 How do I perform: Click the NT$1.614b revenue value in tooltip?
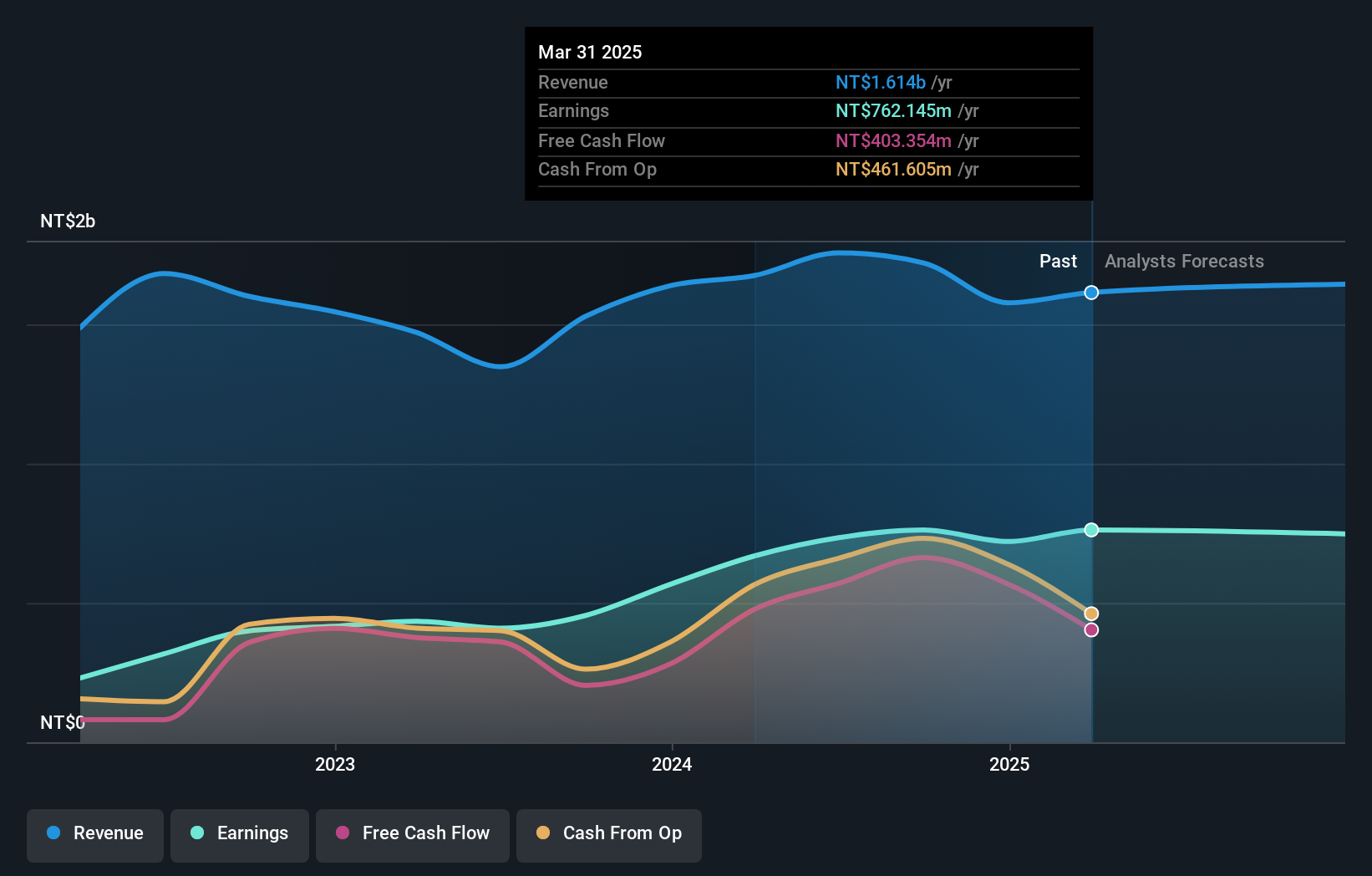[x=881, y=82]
